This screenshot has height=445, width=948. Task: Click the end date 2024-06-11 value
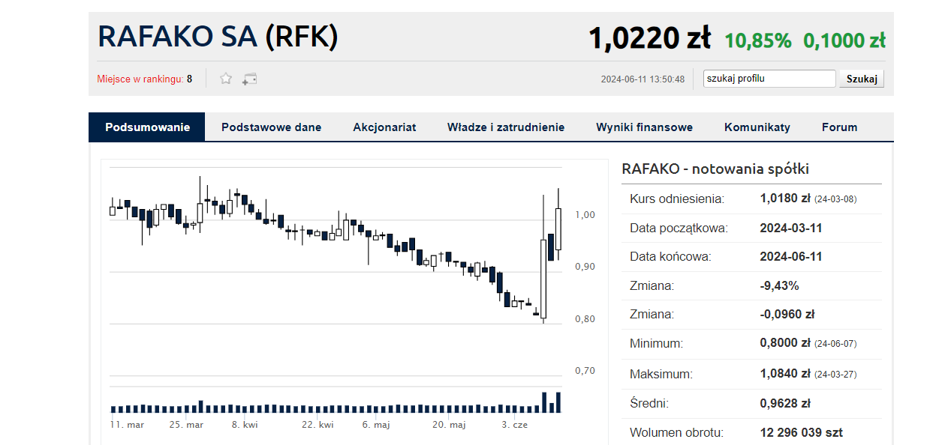point(791,256)
